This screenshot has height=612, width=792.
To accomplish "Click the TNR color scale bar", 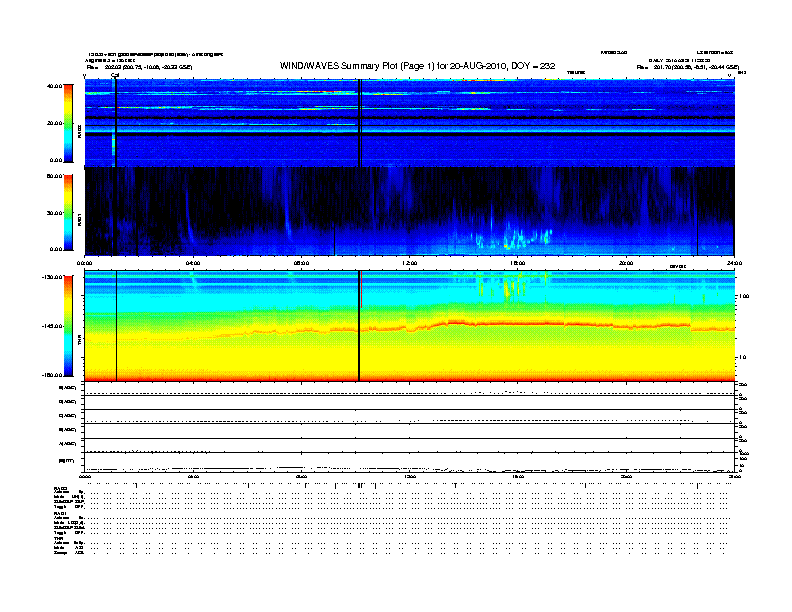I will [69, 326].
